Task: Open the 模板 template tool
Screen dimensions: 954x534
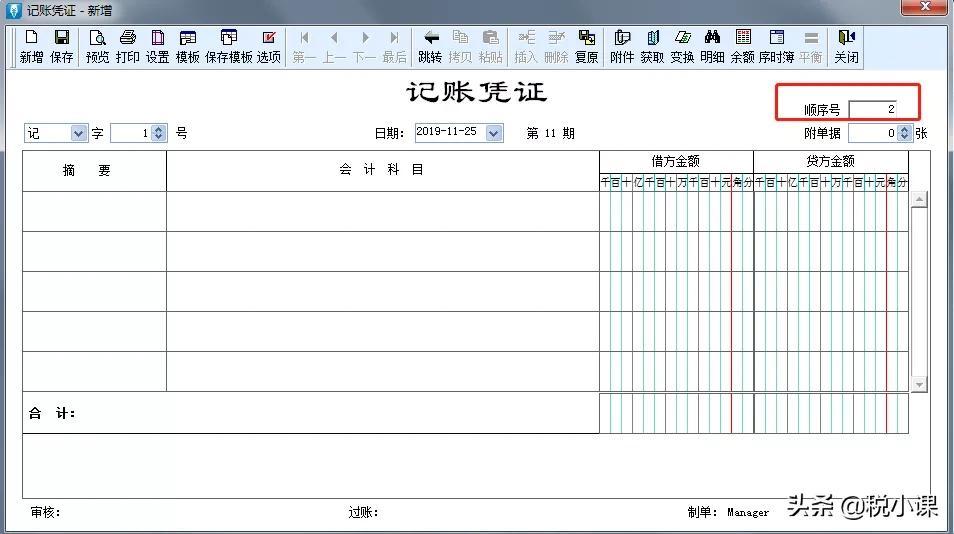Action: point(187,46)
